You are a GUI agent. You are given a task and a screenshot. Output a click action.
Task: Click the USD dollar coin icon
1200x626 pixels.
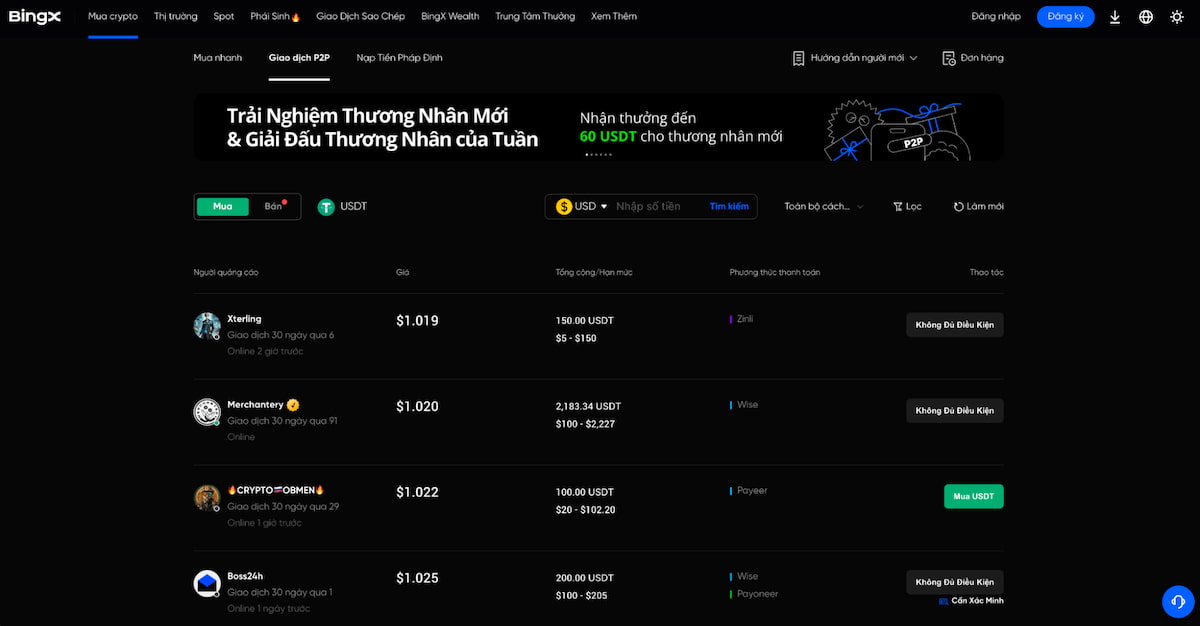(563, 206)
